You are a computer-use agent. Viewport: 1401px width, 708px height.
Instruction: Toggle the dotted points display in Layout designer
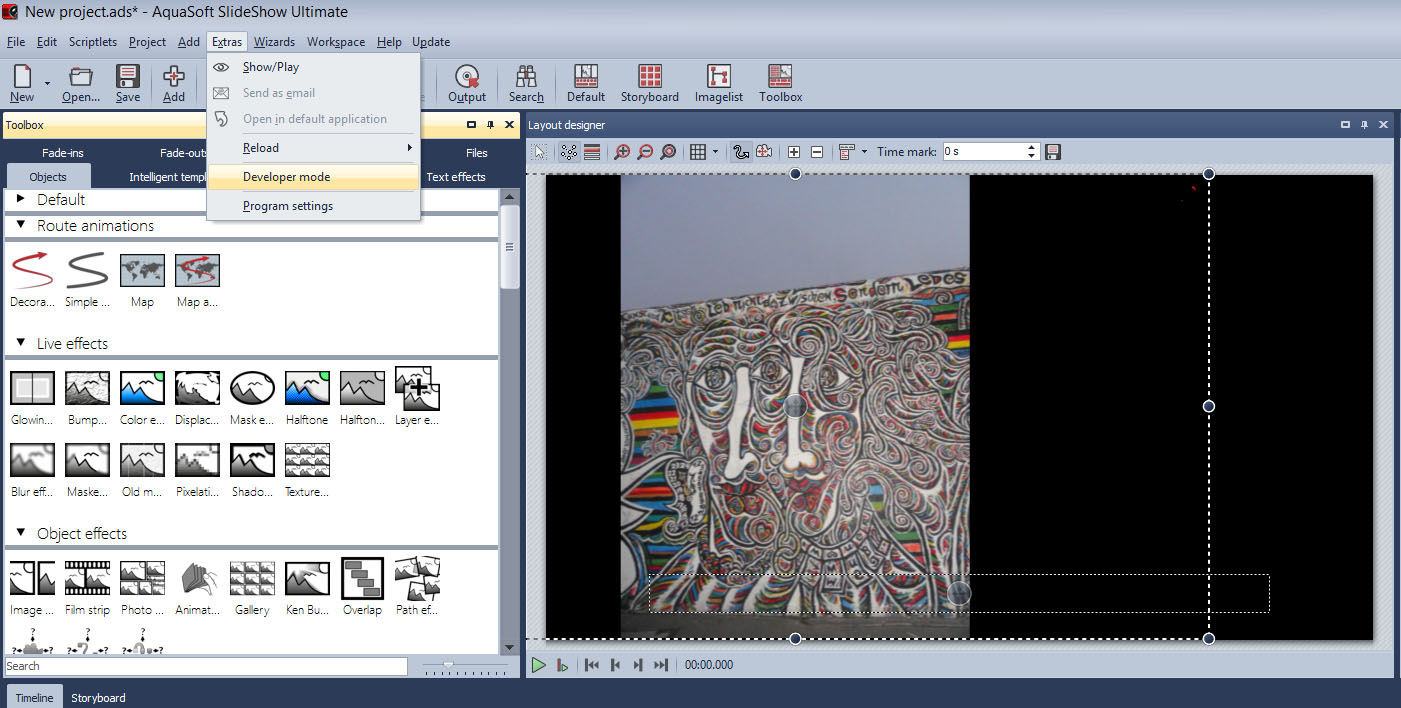tap(569, 152)
